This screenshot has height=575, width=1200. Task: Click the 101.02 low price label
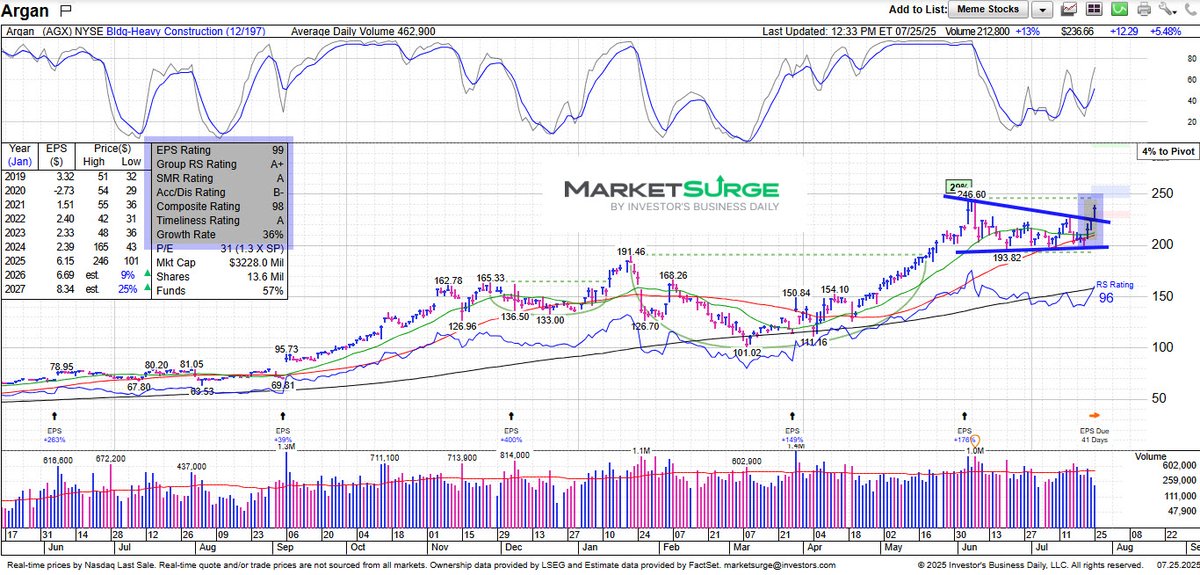[749, 352]
